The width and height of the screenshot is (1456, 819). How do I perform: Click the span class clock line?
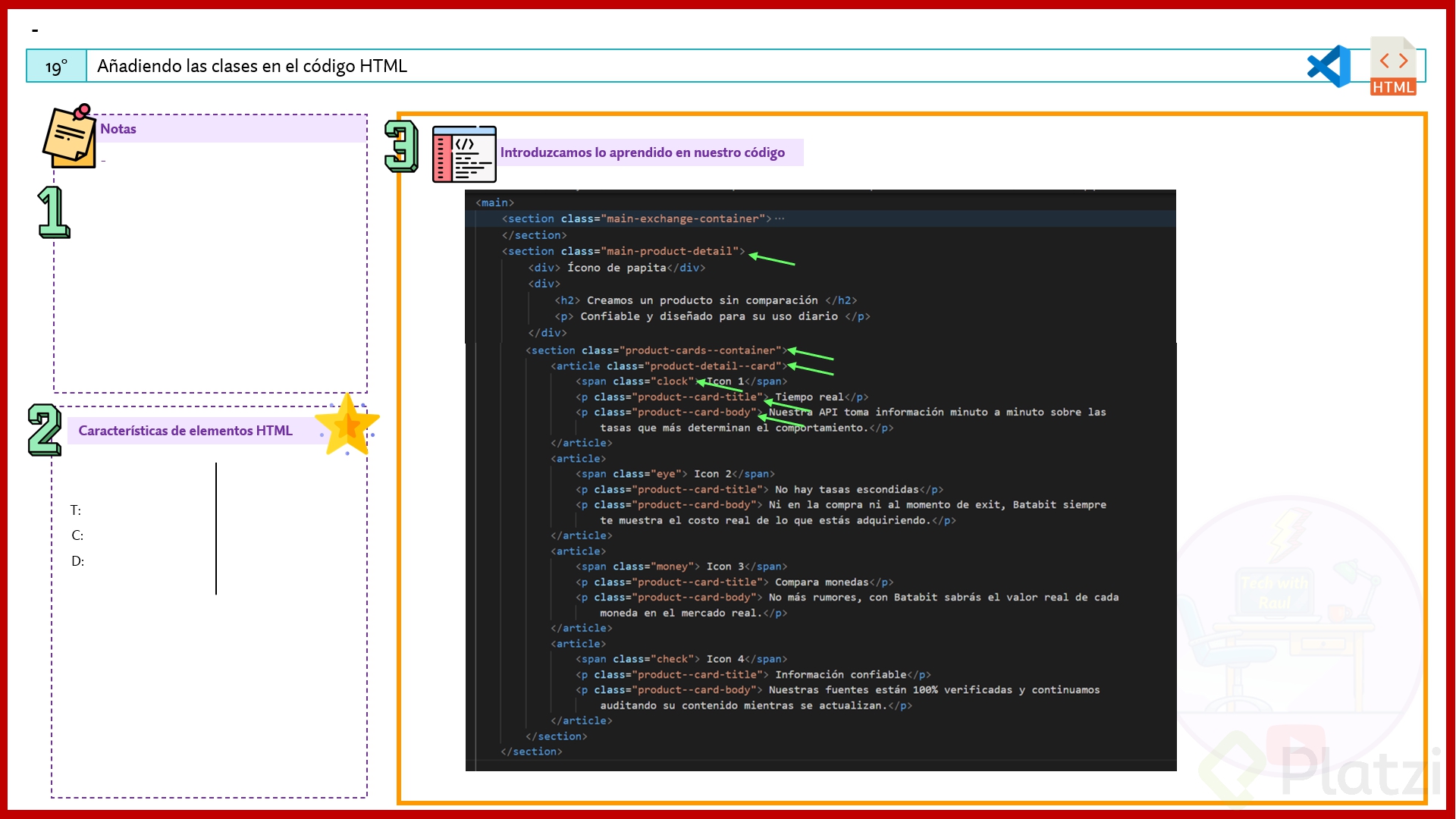(x=681, y=381)
